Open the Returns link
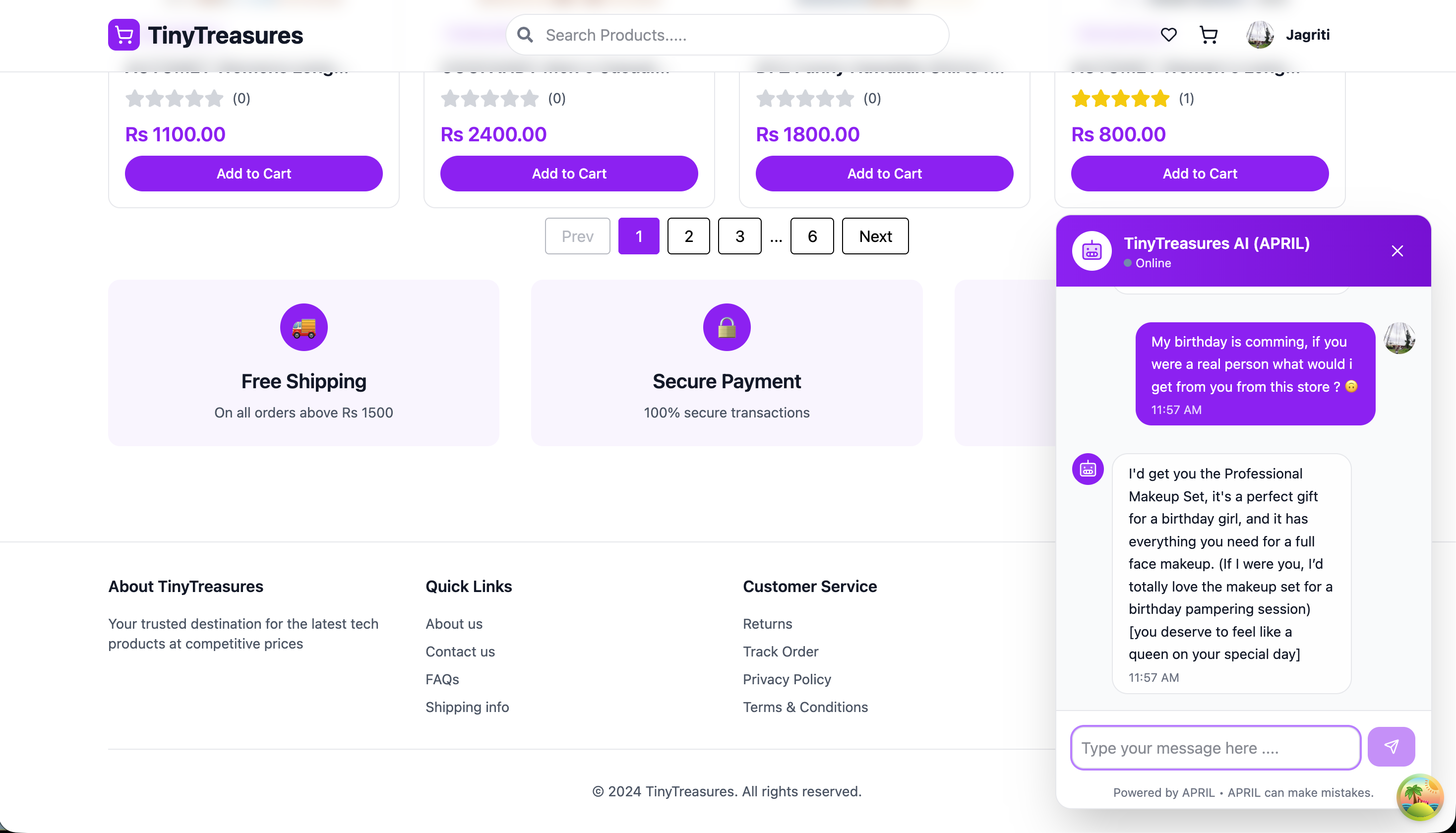This screenshot has width=1456, height=833. coord(768,624)
